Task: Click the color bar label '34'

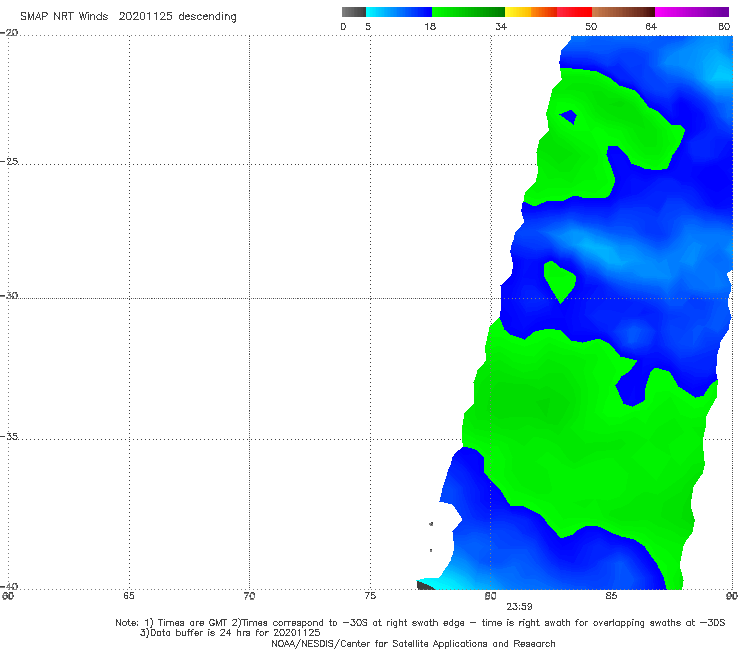Action: (501, 27)
